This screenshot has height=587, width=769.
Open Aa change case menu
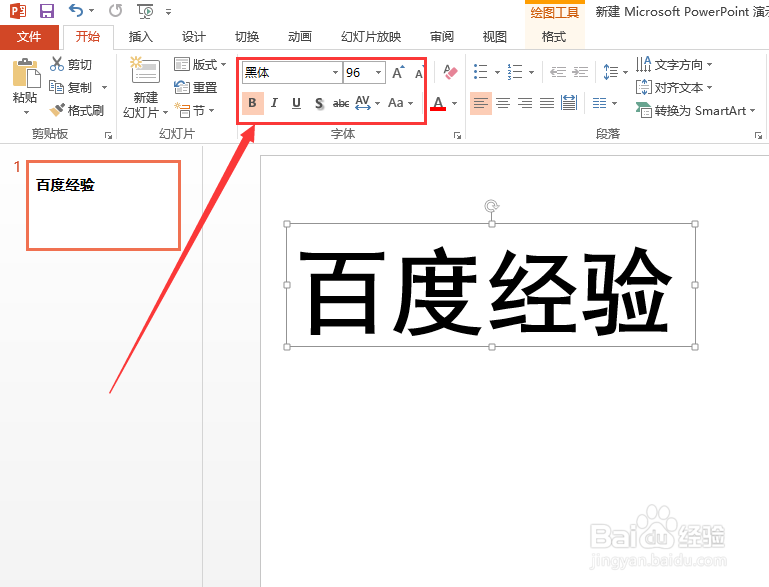click(x=400, y=103)
